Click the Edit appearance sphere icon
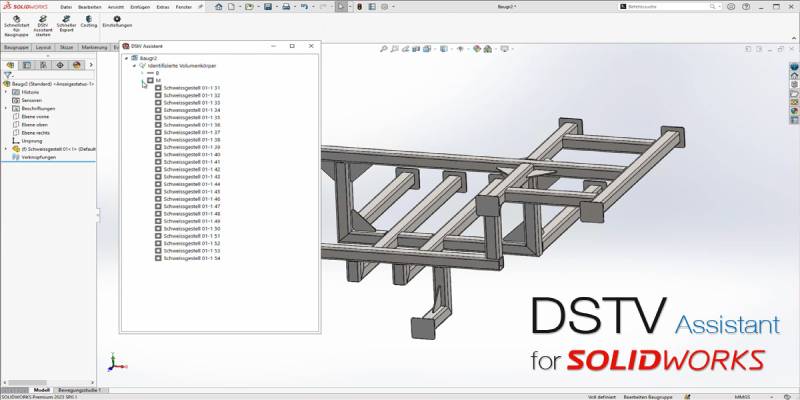This screenshot has height=400, width=800. [x=477, y=49]
